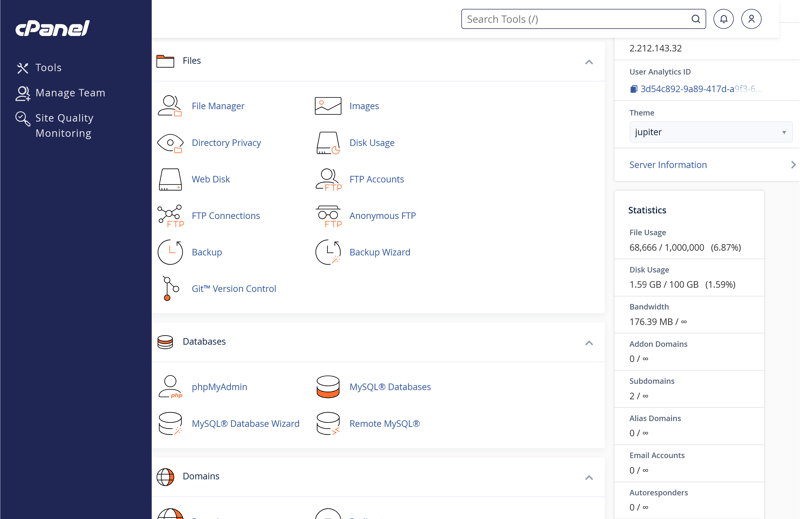Open the Git Version Control link
This screenshot has height=519, width=800.
pos(234,289)
